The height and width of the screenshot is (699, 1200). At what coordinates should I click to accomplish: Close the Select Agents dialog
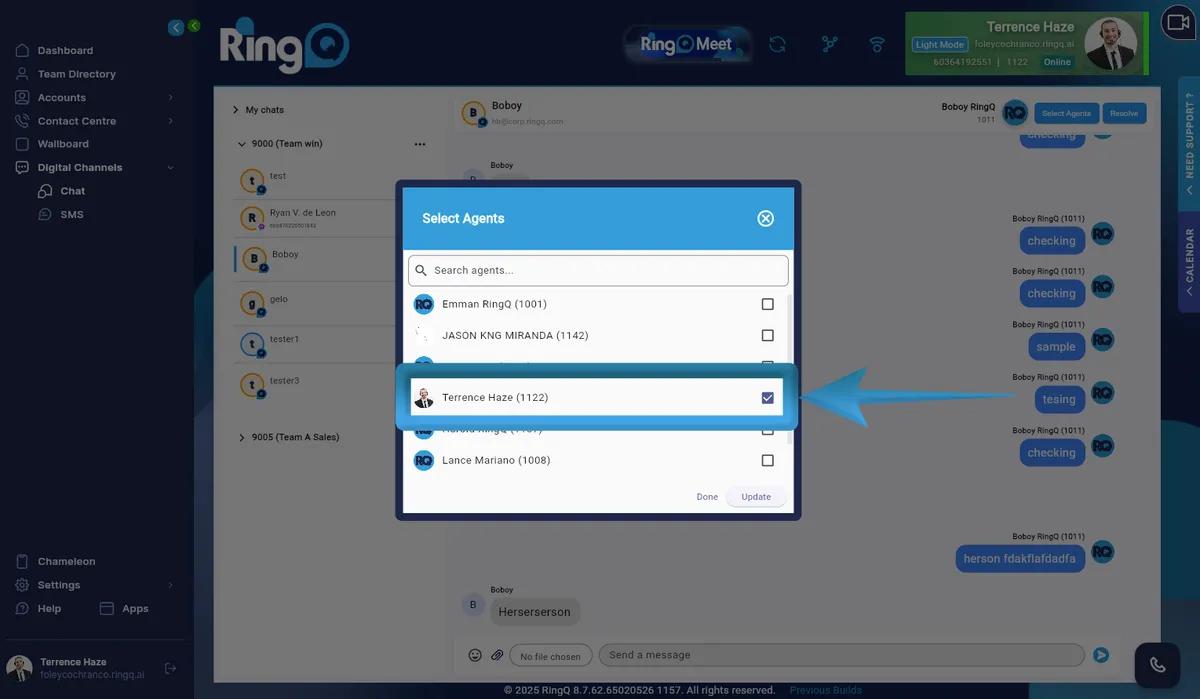tap(766, 218)
